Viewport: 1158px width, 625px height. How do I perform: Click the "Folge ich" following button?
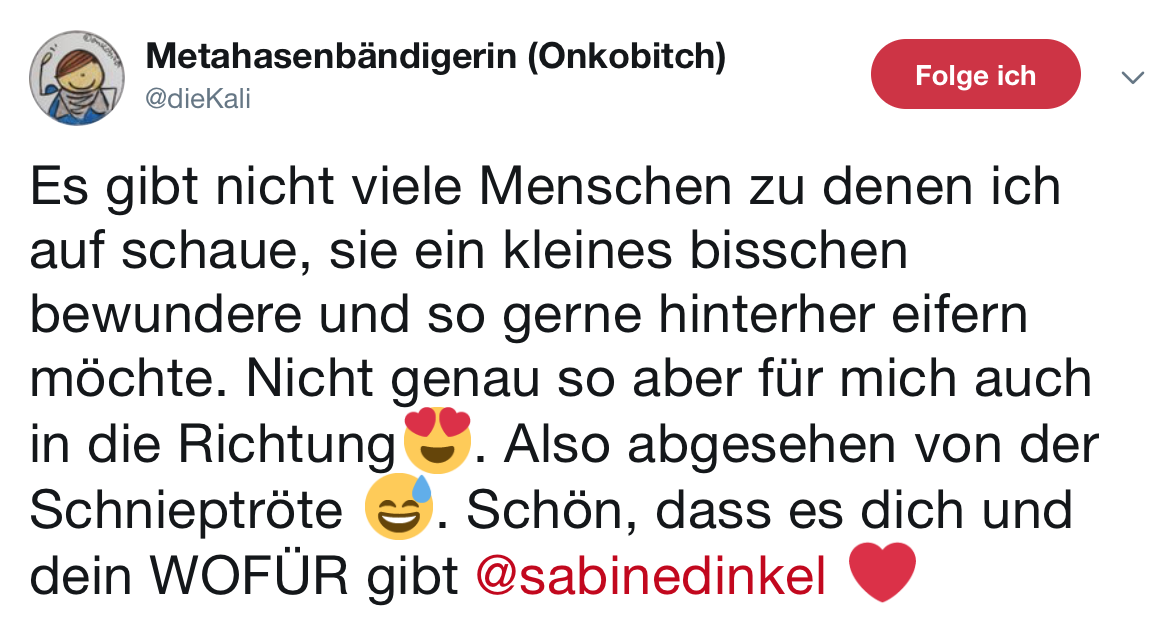pyautogui.click(x=975, y=75)
